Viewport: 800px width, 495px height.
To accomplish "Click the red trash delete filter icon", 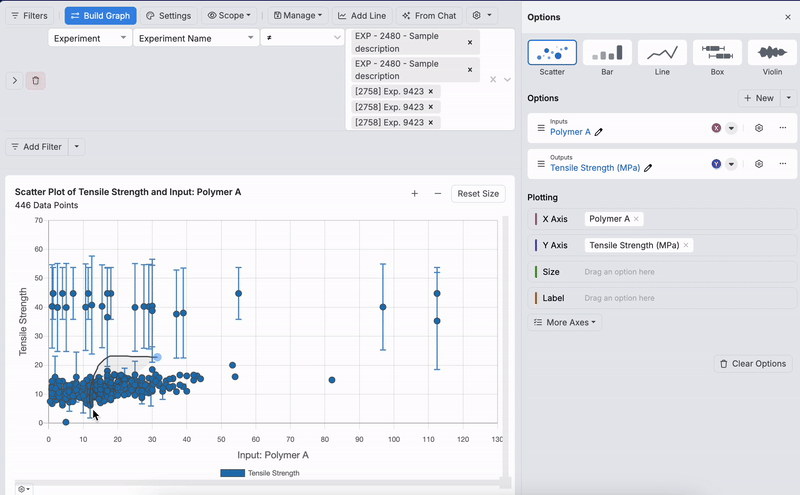I will [36, 81].
